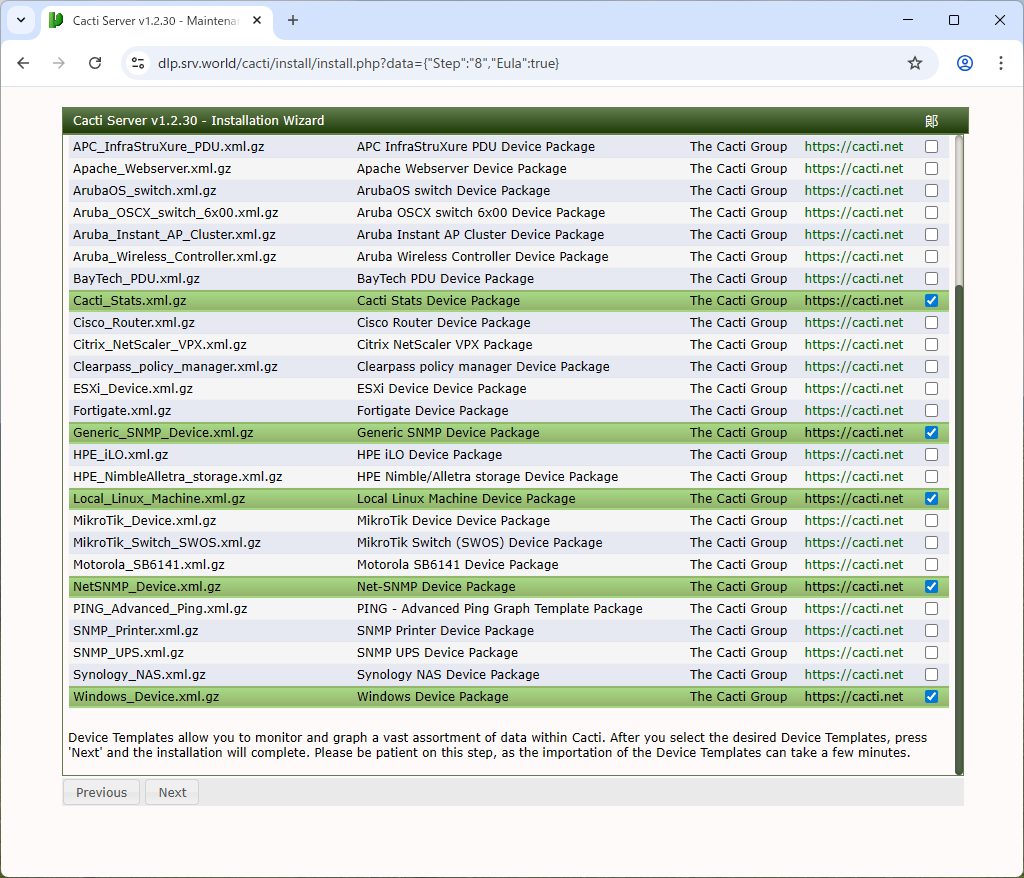This screenshot has height=878, width=1024.
Task: Open the Chrome three-dot menu
Action: tap(1001, 63)
